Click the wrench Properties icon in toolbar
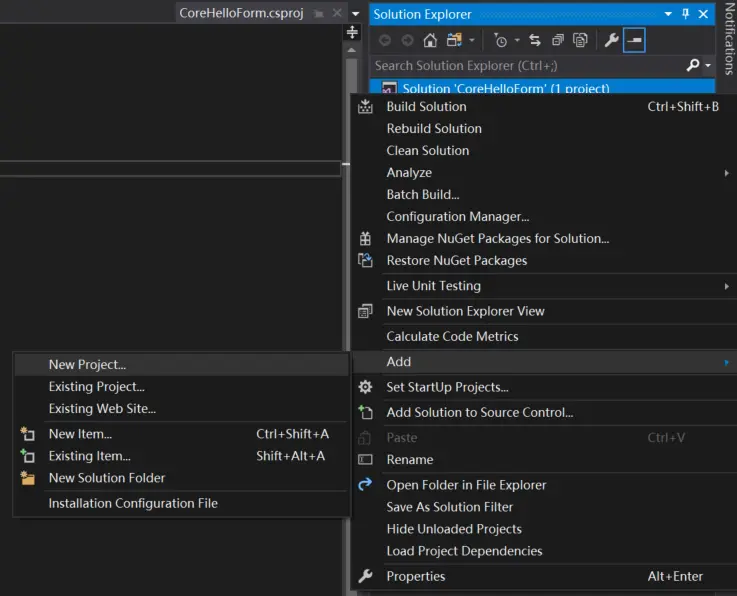This screenshot has width=737, height=596. [x=611, y=40]
